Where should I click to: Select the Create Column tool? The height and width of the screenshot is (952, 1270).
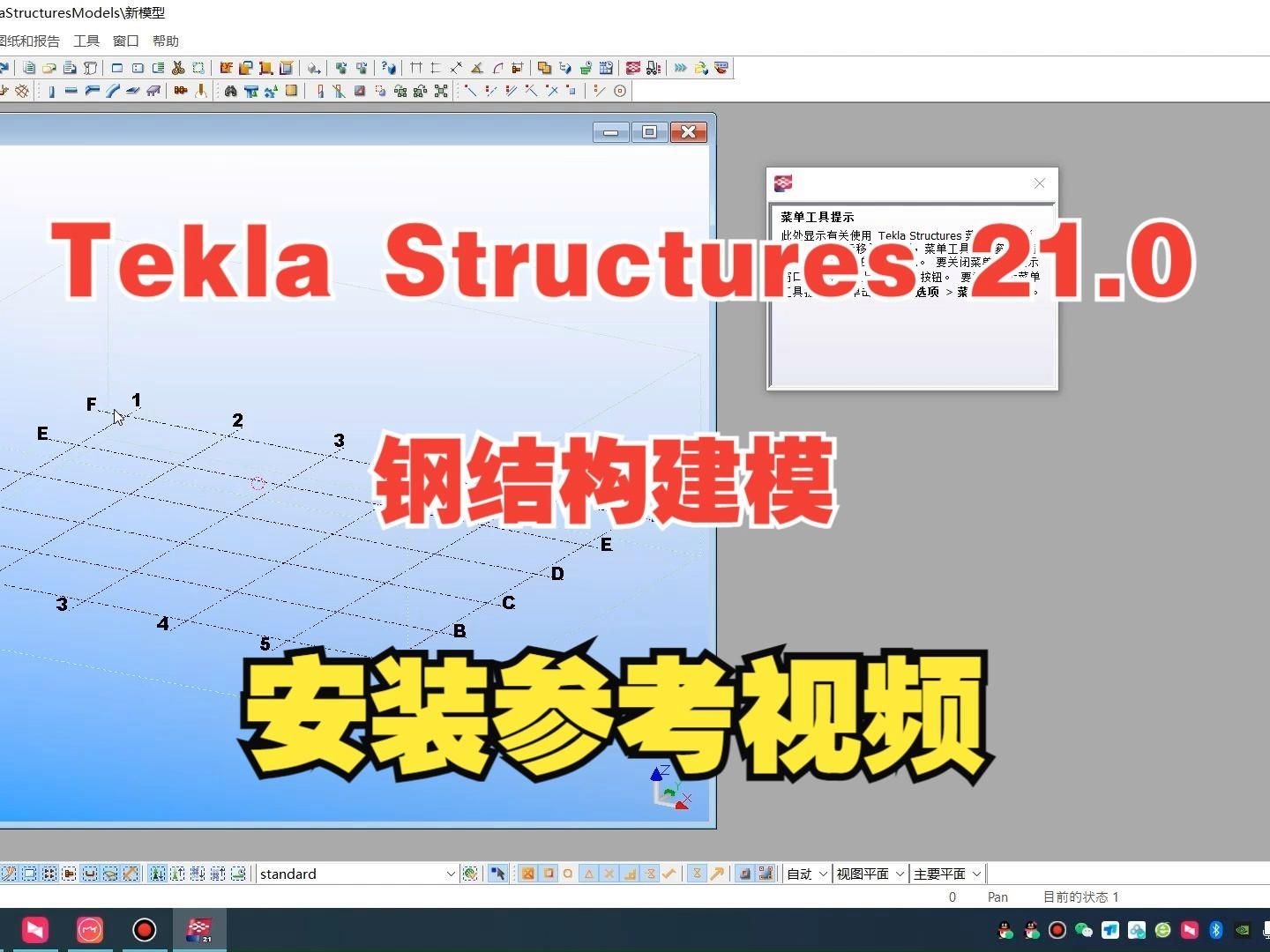(x=52, y=90)
